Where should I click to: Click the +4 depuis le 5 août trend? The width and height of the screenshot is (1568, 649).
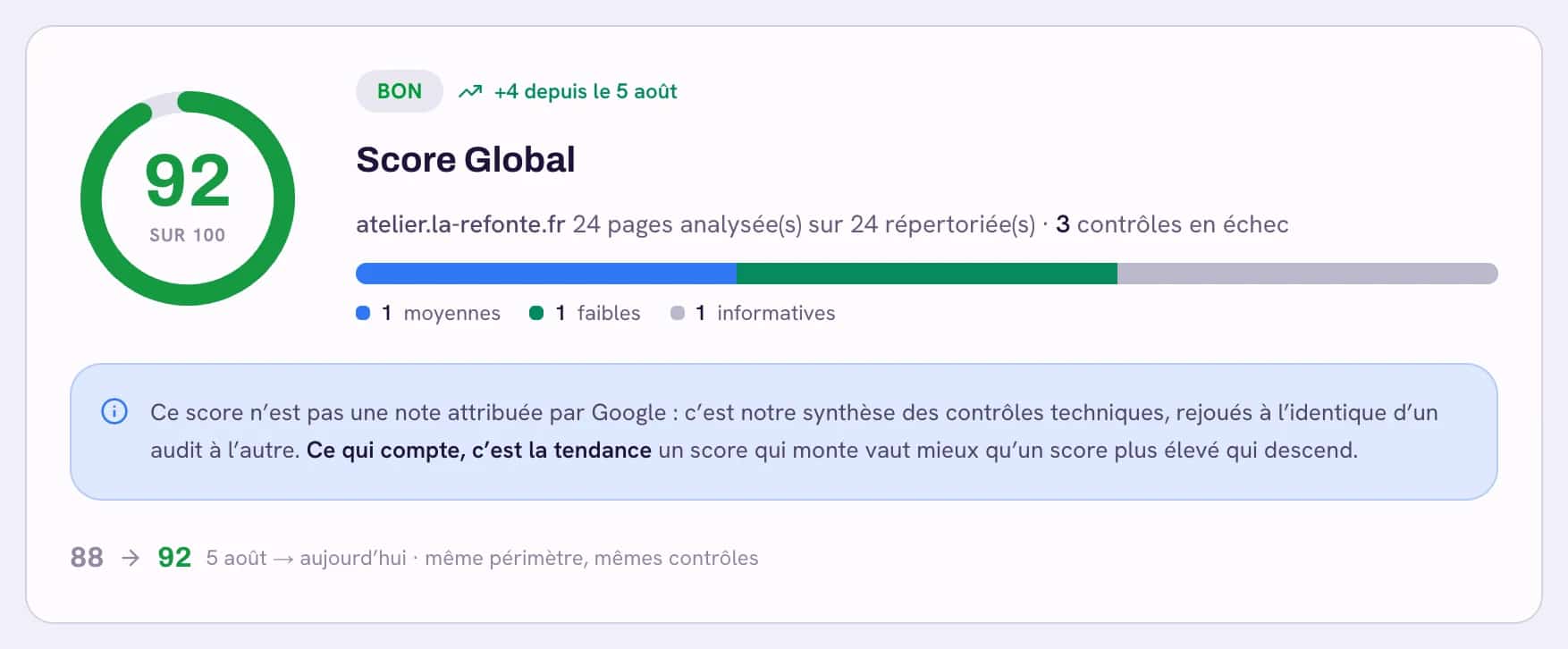[x=586, y=91]
